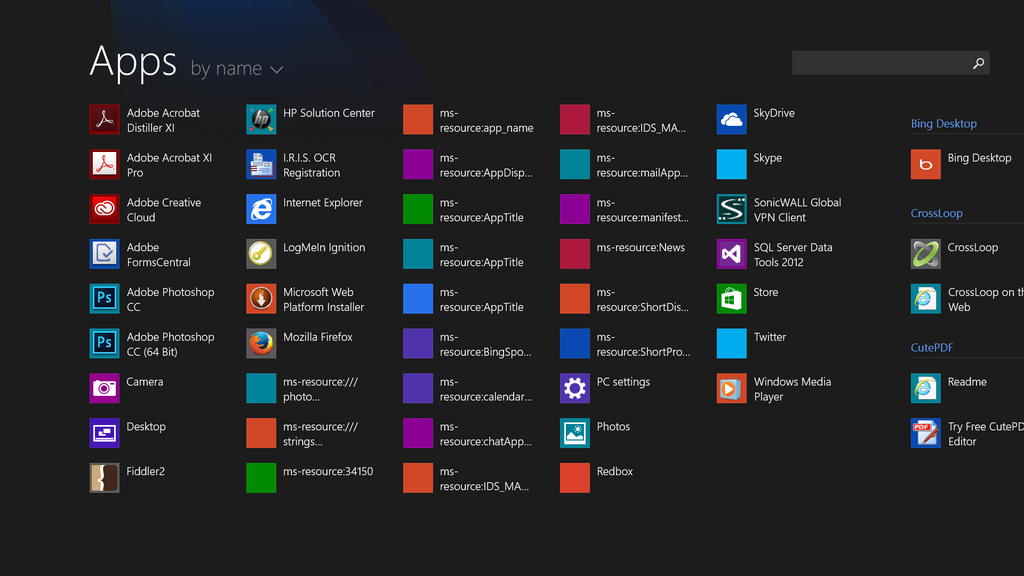Open the CrossLoop on the Web icon
Image resolution: width=1024 pixels, height=576 pixels.
coord(926,299)
